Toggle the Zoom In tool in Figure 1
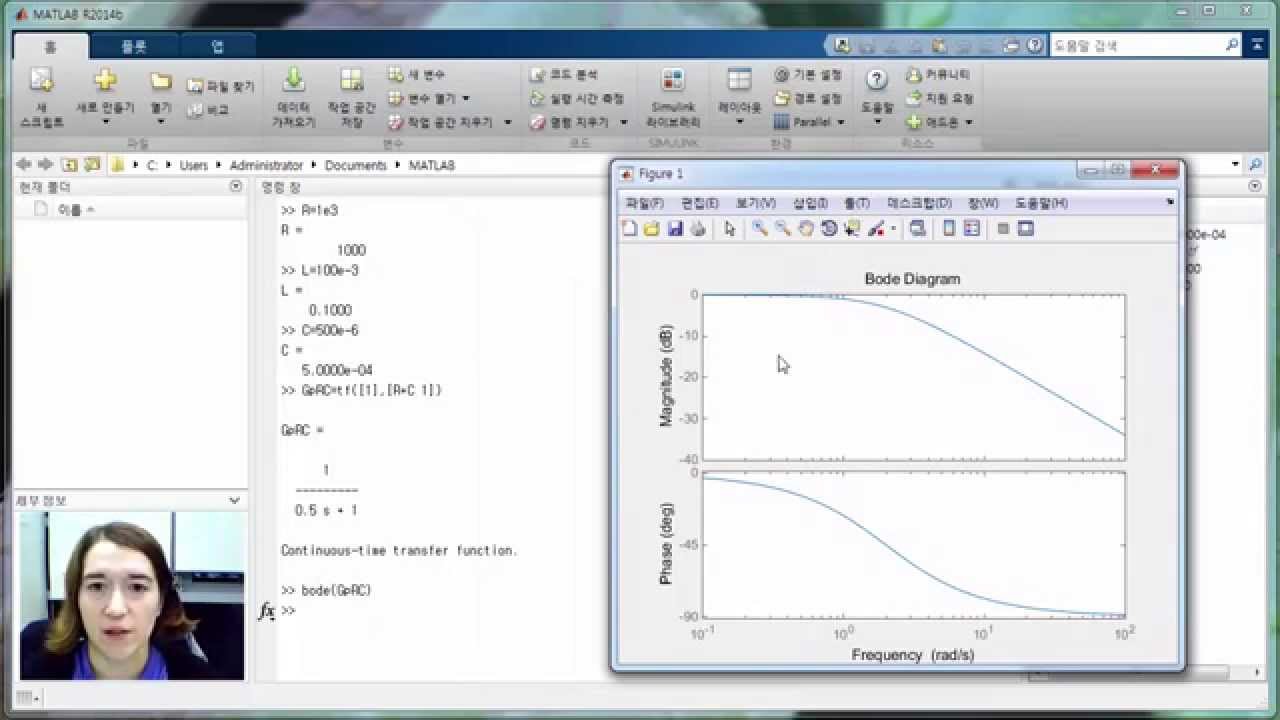The width and height of the screenshot is (1280, 720). 760,229
